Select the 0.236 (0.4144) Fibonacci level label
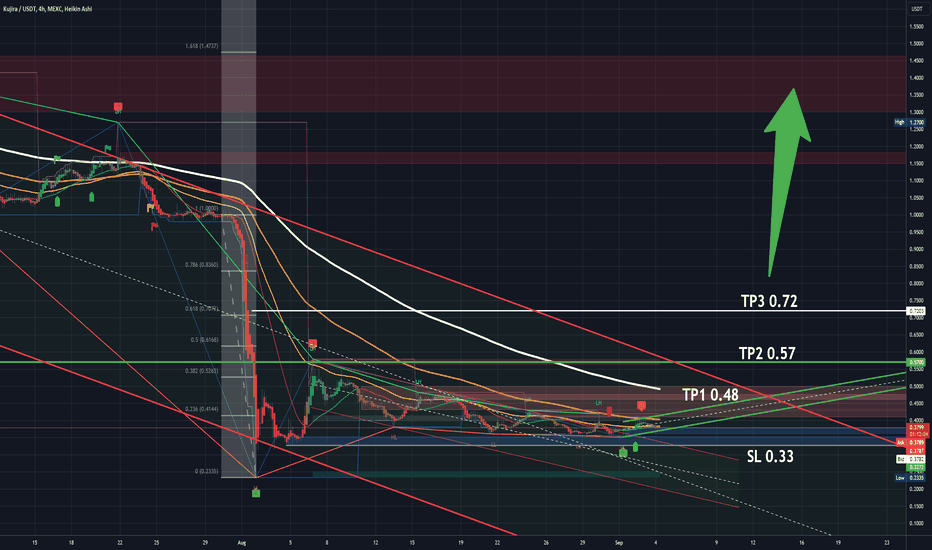The height and width of the screenshot is (550, 932). tap(201, 409)
